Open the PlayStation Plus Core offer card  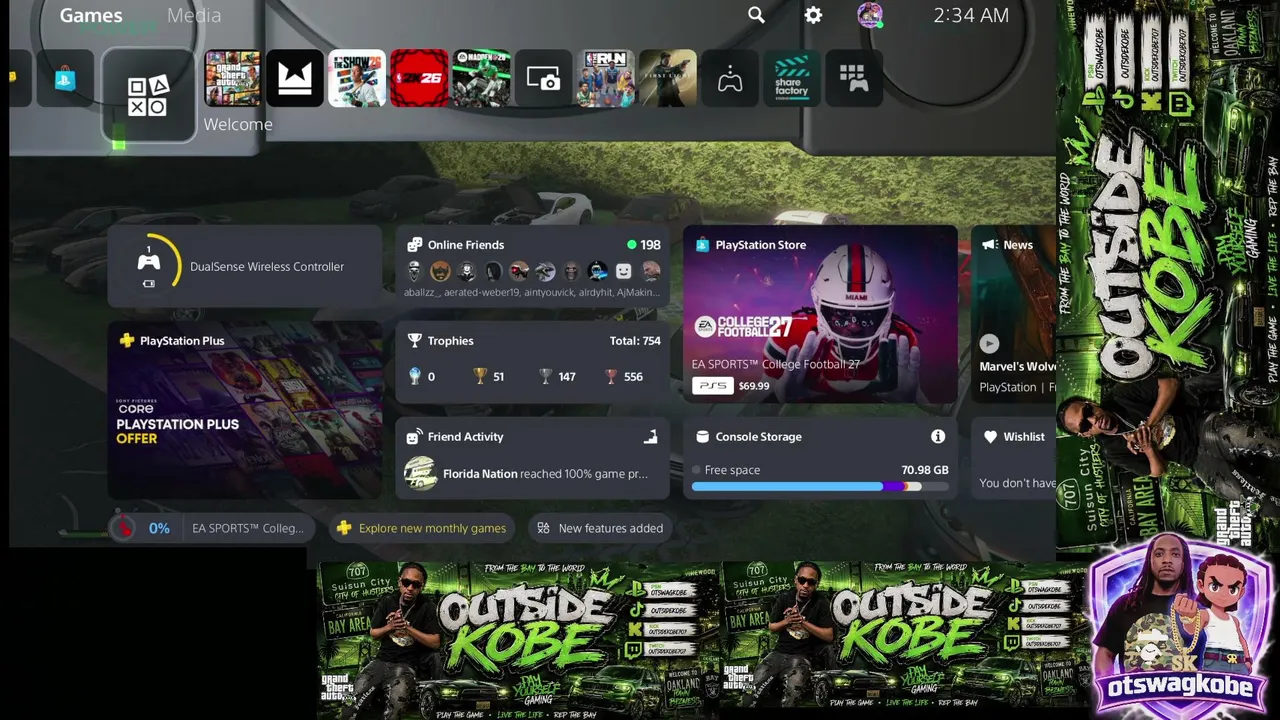point(244,411)
